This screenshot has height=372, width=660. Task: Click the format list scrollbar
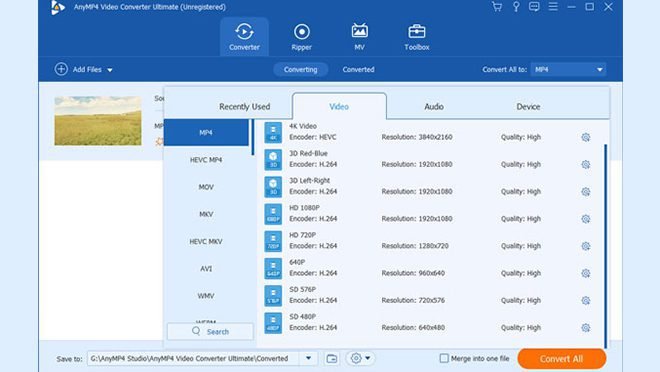click(x=253, y=137)
